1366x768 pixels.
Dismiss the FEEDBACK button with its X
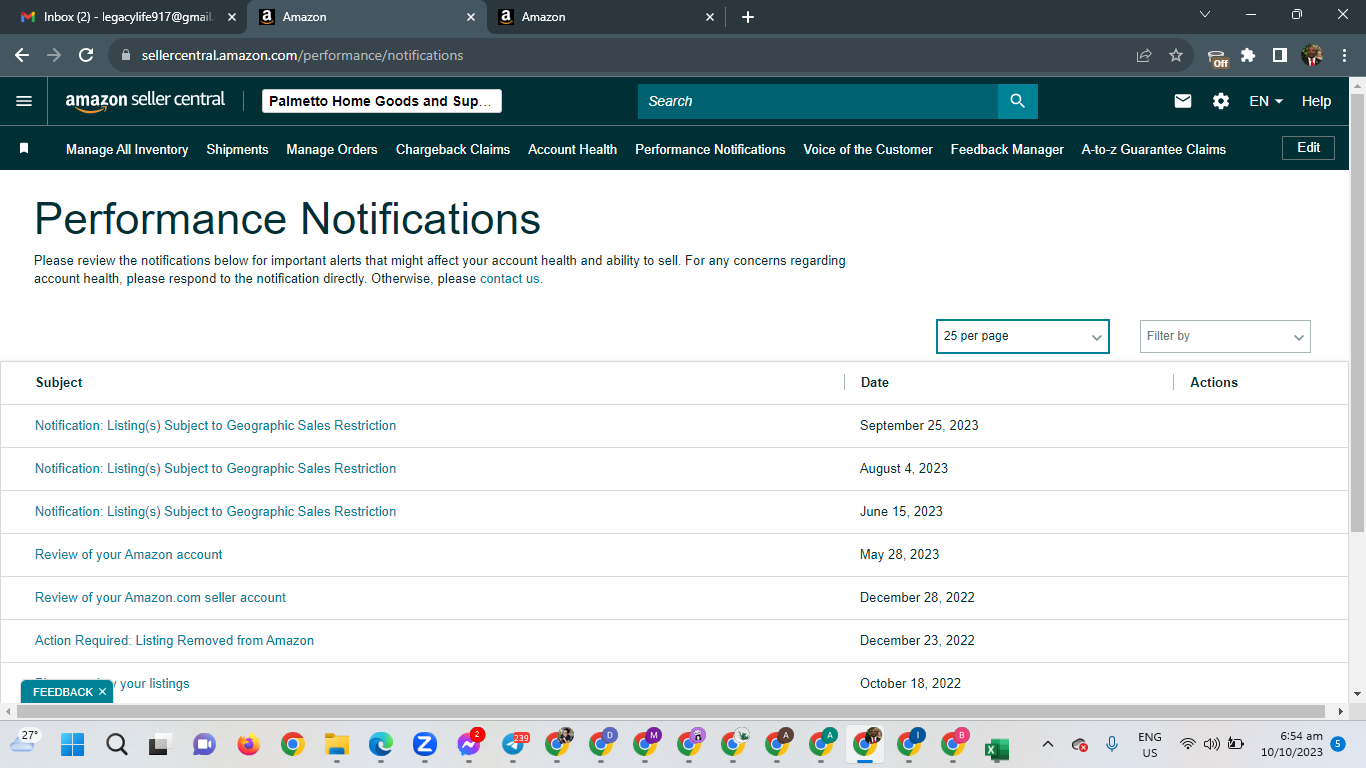pyautogui.click(x=102, y=692)
